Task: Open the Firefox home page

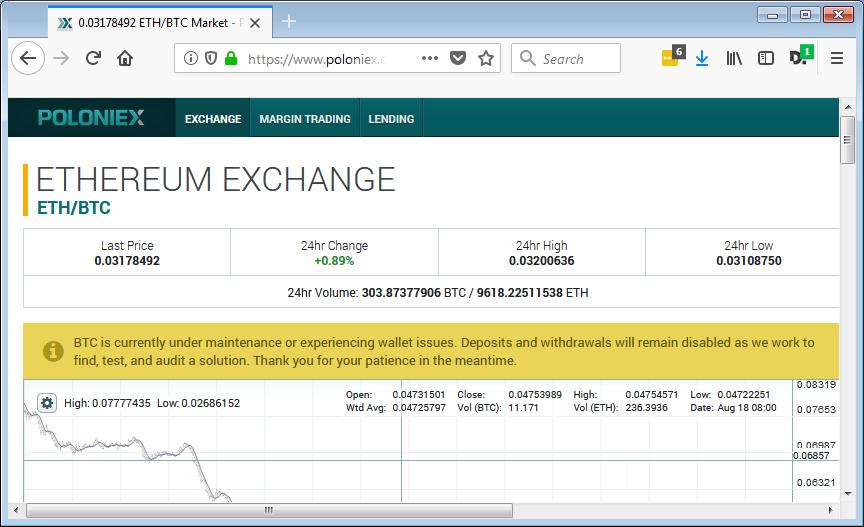Action: [125, 58]
